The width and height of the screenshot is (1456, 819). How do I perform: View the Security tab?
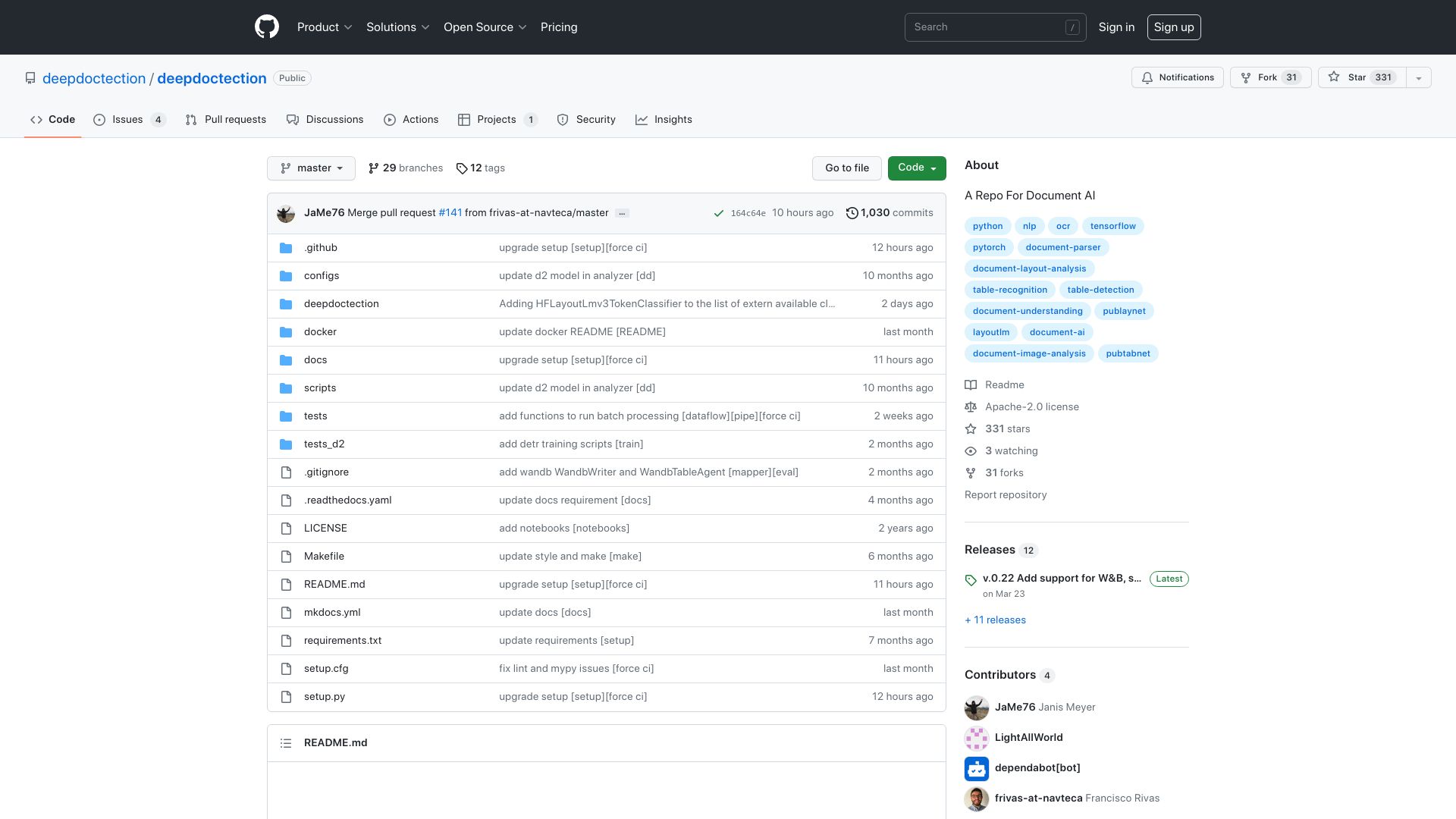586,120
